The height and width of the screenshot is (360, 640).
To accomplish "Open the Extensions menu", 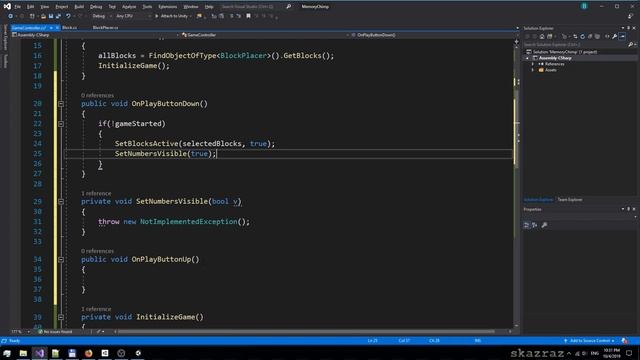I will (168, 7).
